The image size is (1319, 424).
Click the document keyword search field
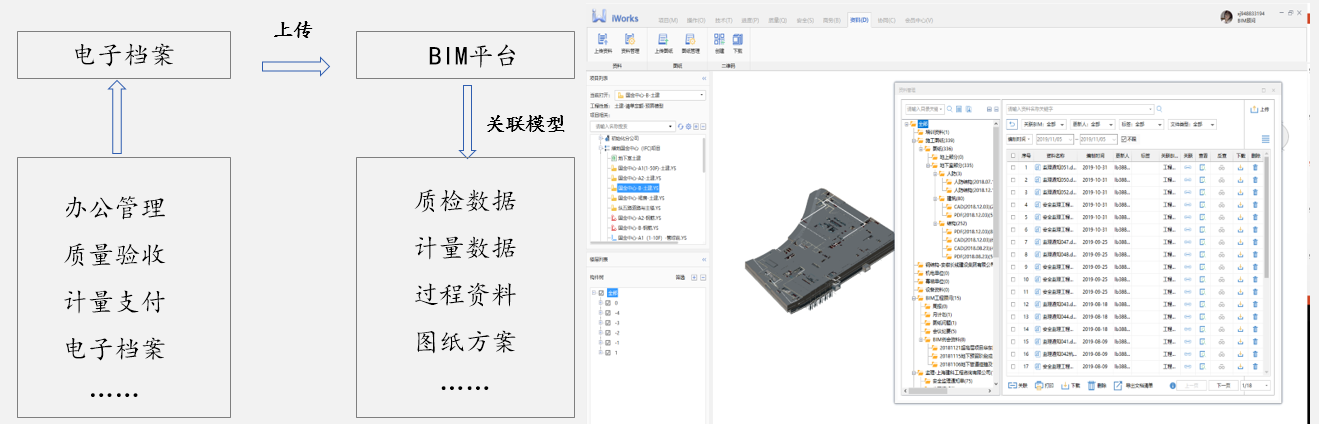(x=1082, y=108)
